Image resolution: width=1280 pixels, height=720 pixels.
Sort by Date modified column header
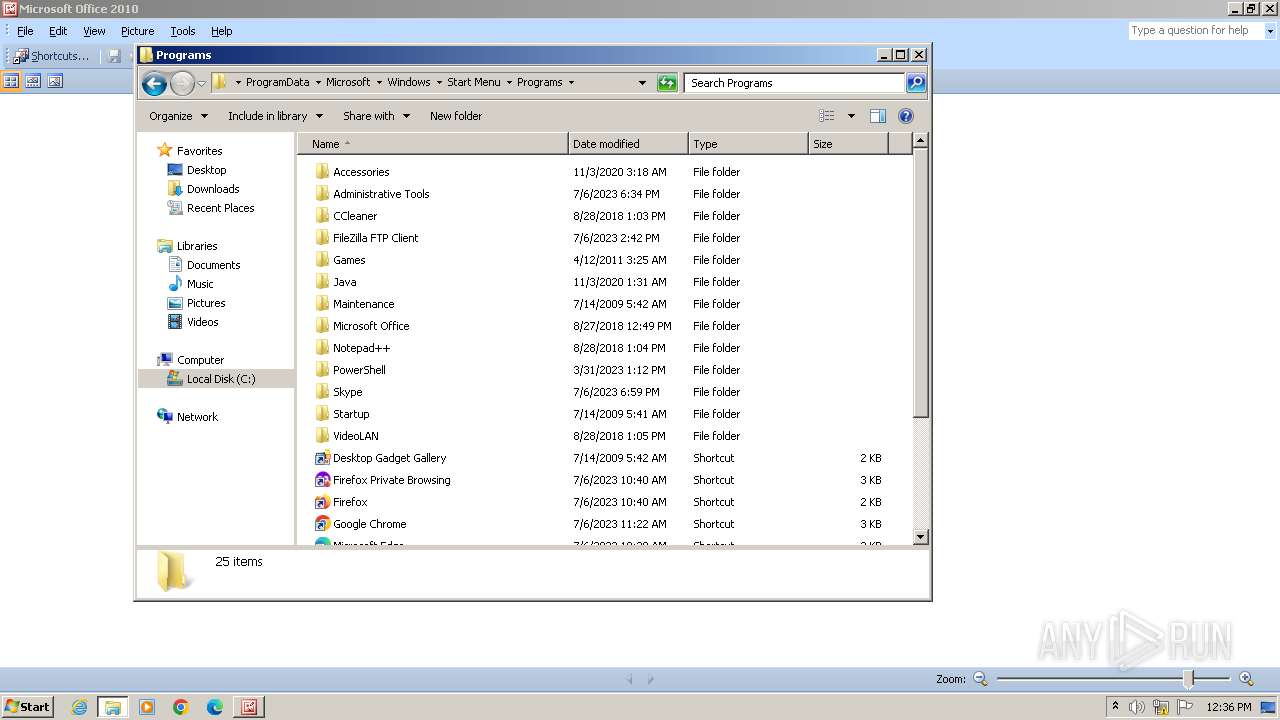pos(628,144)
